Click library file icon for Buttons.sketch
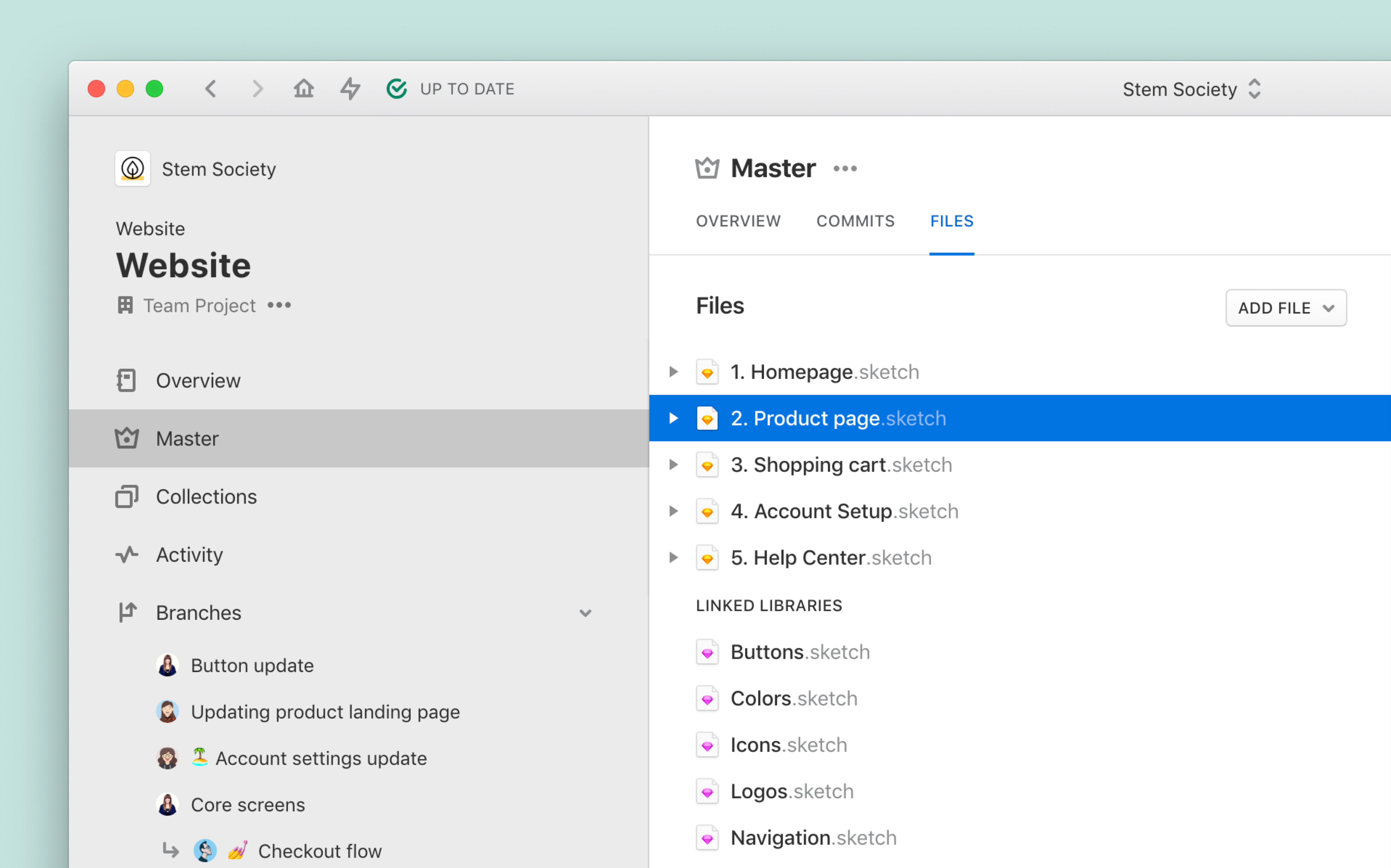This screenshot has width=1391, height=868. (707, 652)
